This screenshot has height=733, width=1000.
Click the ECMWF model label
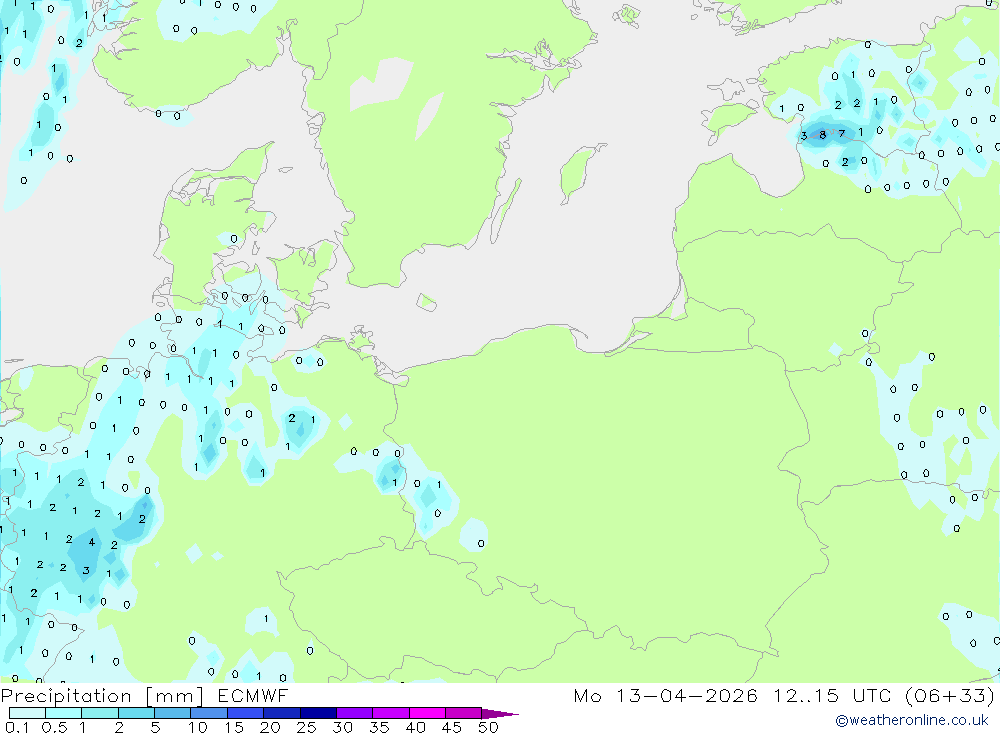pyautogui.click(x=253, y=695)
